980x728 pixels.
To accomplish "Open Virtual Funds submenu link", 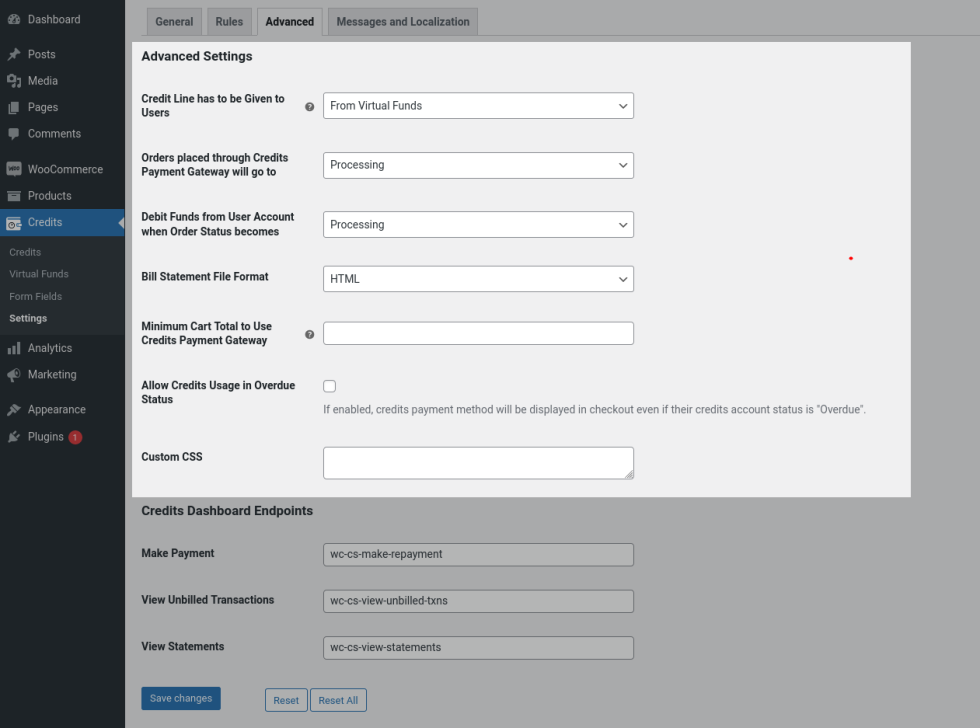I will pos(39,274).
